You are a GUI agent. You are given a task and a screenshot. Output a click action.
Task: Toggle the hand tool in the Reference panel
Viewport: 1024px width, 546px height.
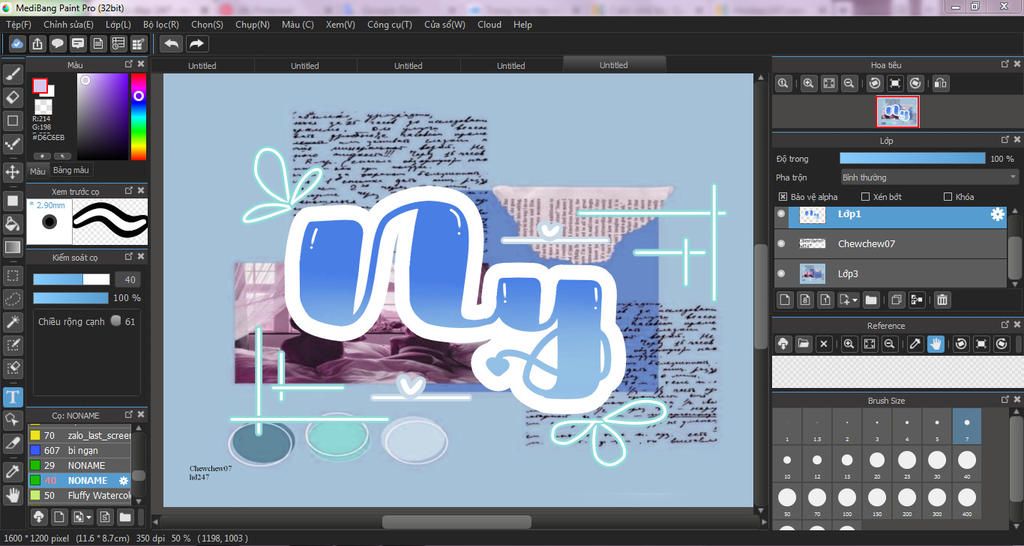point(936,344)
